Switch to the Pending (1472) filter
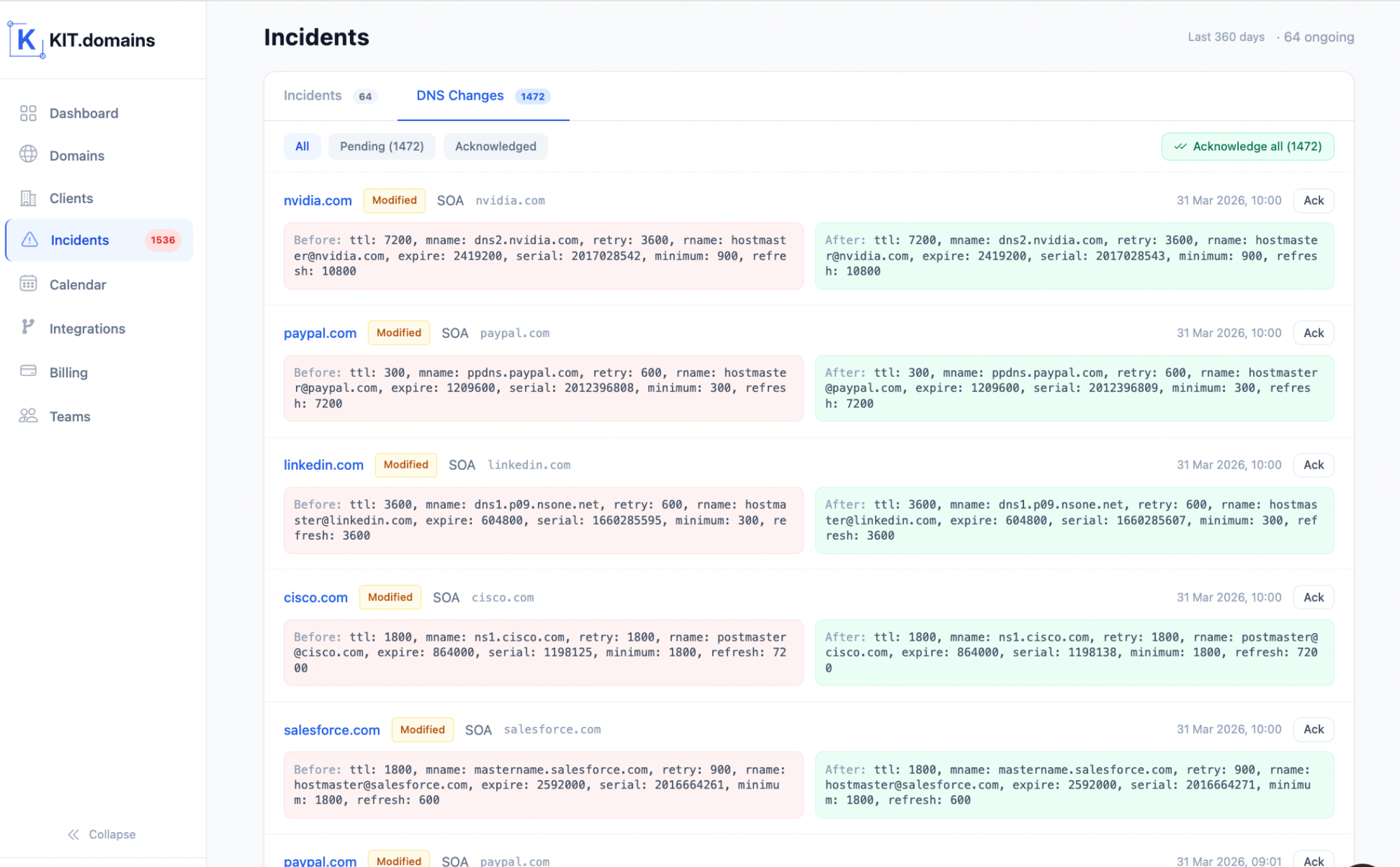The width and height of the screenshot is (1400, 867). (381, 146)
